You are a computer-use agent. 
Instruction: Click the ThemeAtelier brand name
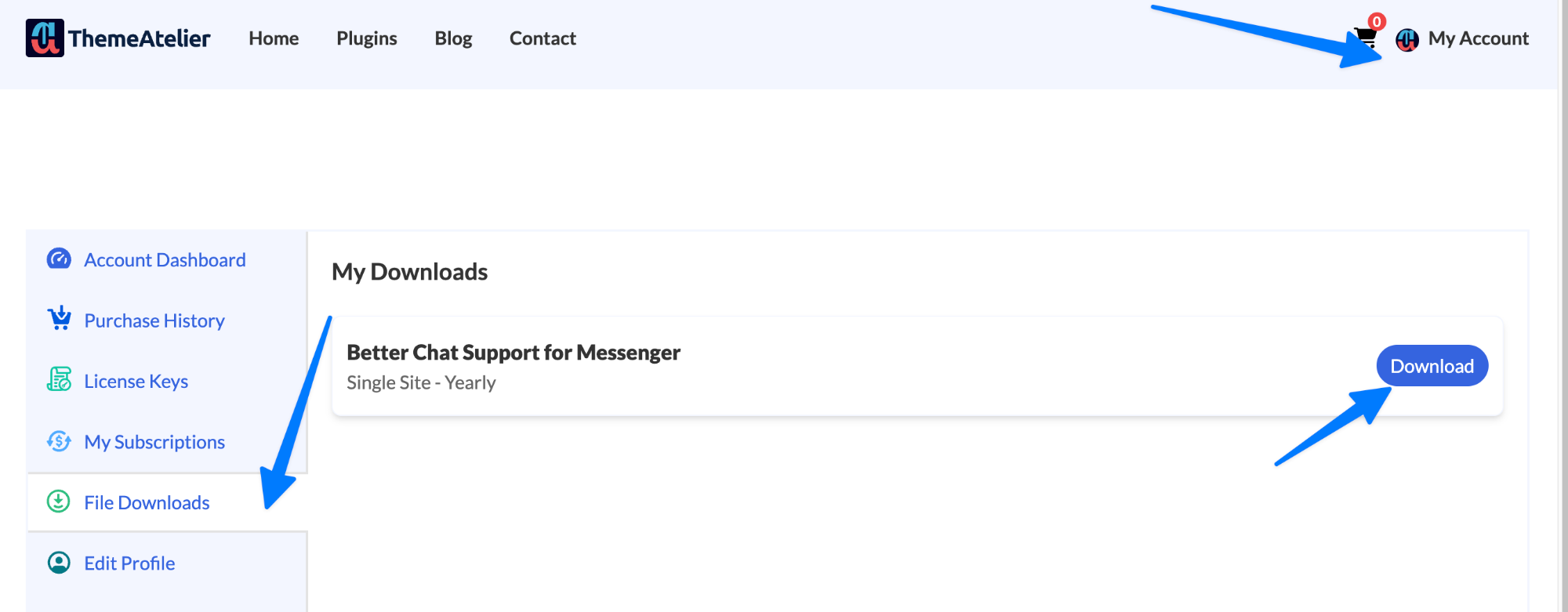pos(140,38)
